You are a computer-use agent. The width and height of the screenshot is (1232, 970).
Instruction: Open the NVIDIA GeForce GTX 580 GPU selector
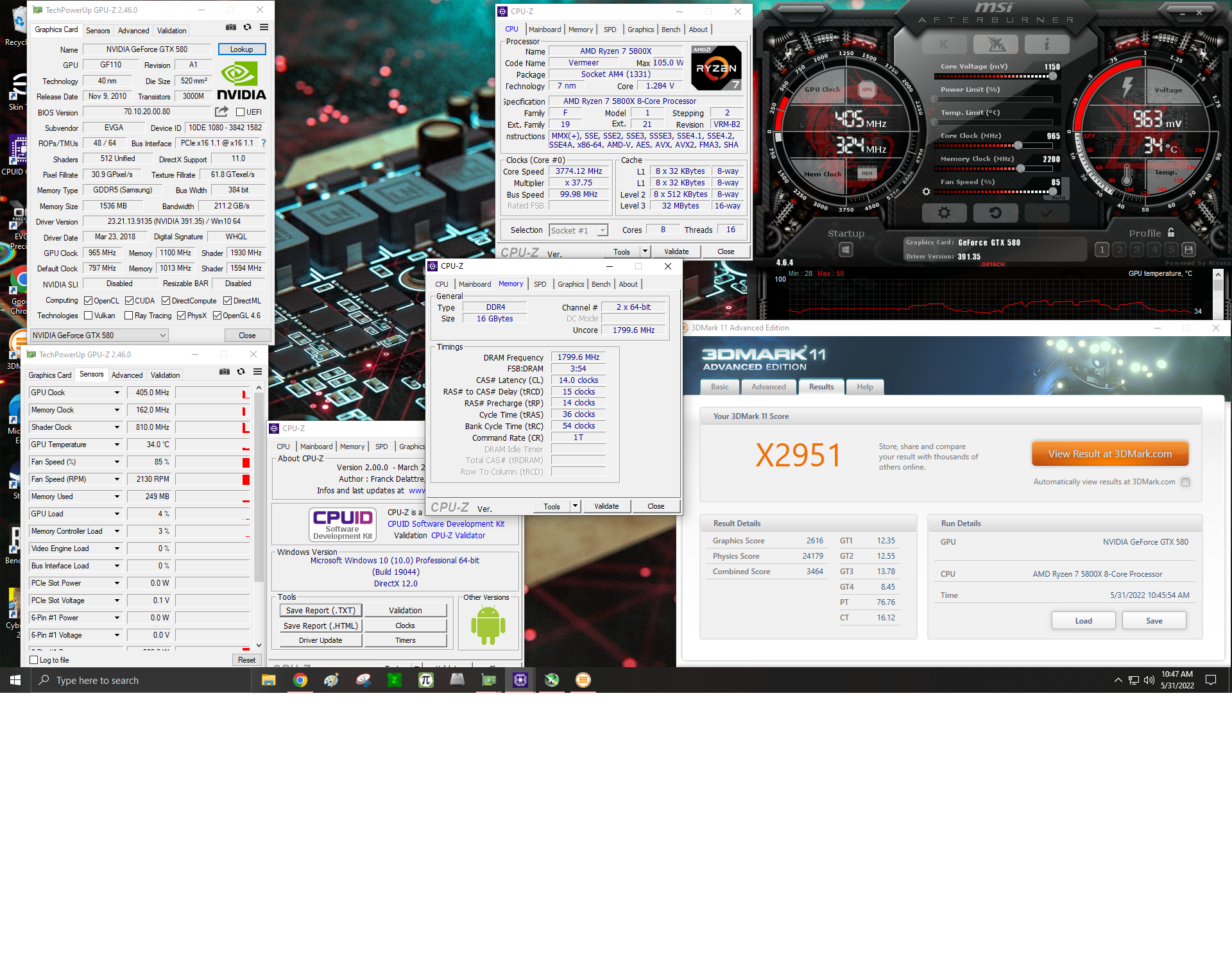(x=99, y=335)
